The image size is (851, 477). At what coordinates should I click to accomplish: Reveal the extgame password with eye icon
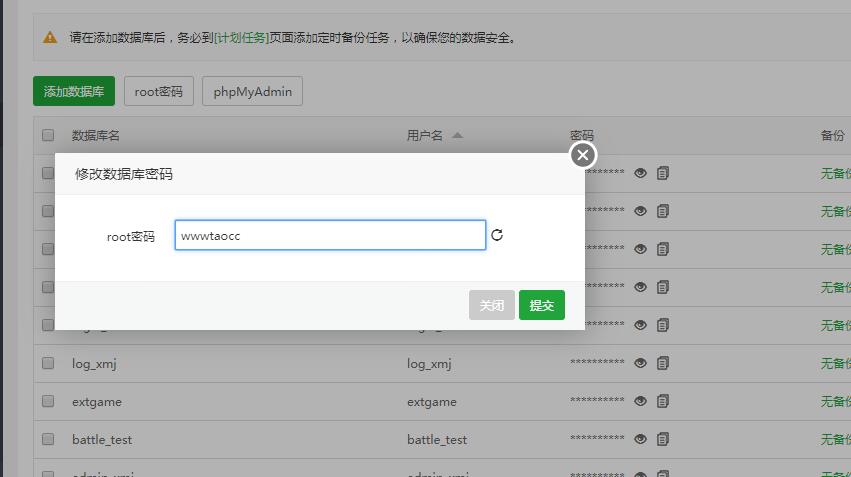tap(640, 401)
